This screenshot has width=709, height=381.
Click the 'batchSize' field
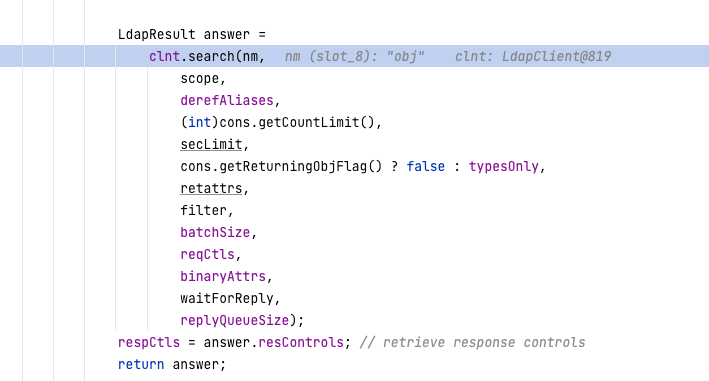click(x=215, y=232)
